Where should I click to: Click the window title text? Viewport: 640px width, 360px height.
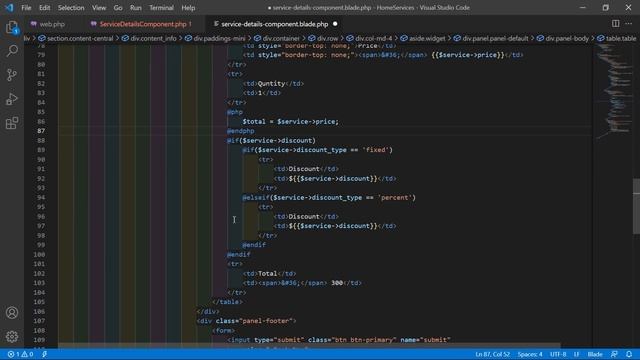[369, 8]
